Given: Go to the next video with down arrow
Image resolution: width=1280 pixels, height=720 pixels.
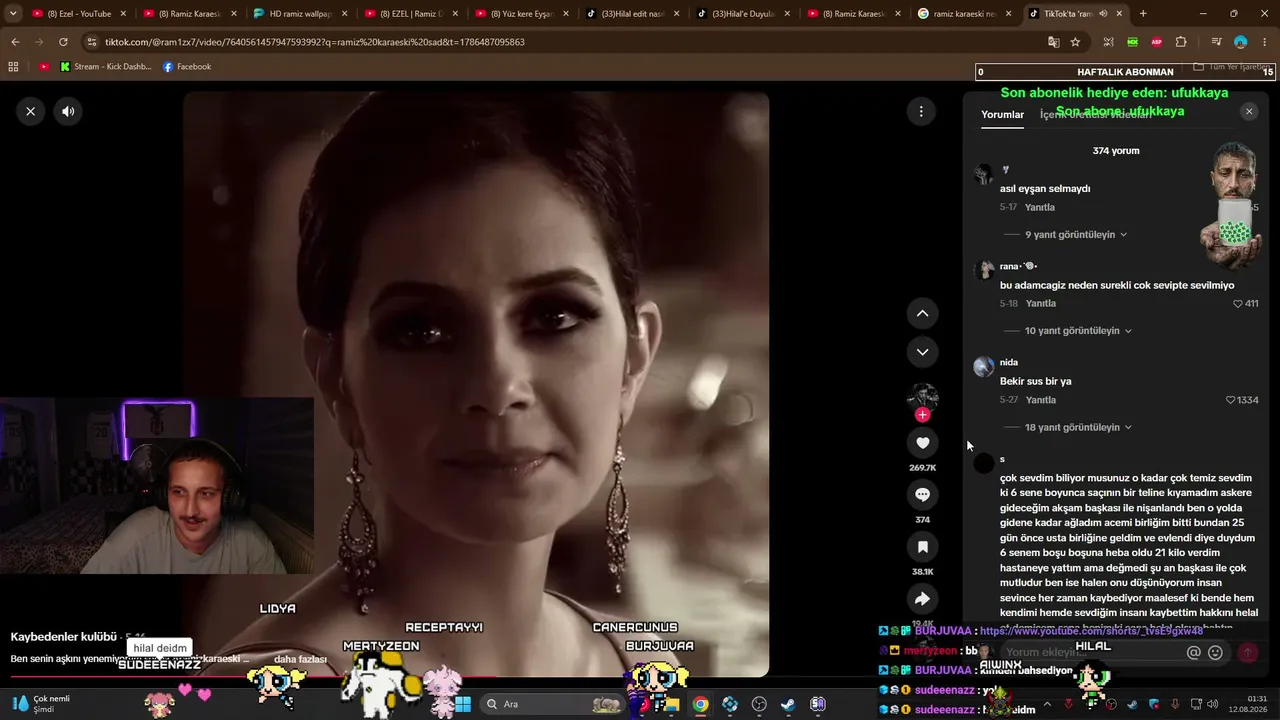Looking at the screenshot, I should pos(922,352).
